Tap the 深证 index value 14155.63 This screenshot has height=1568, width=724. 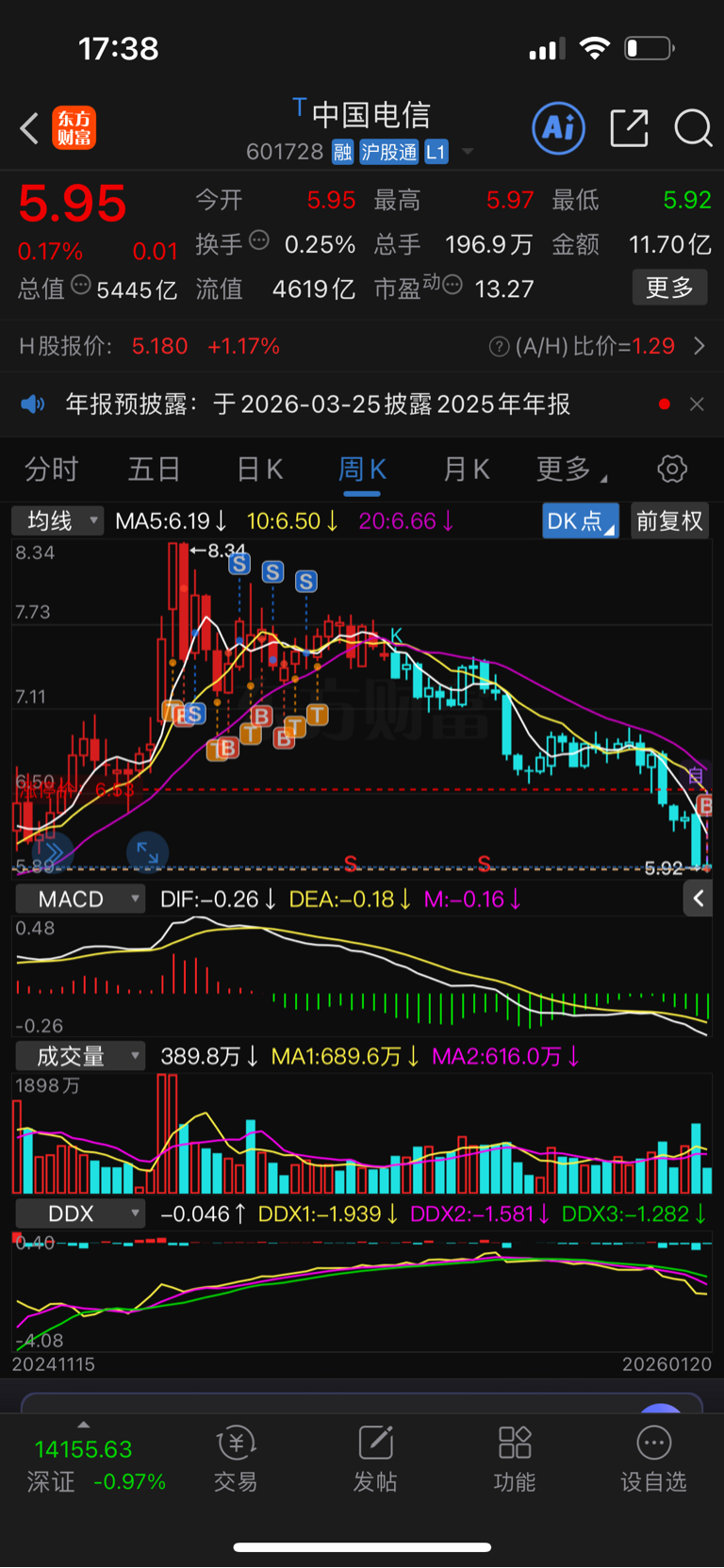pos(83,1449)
